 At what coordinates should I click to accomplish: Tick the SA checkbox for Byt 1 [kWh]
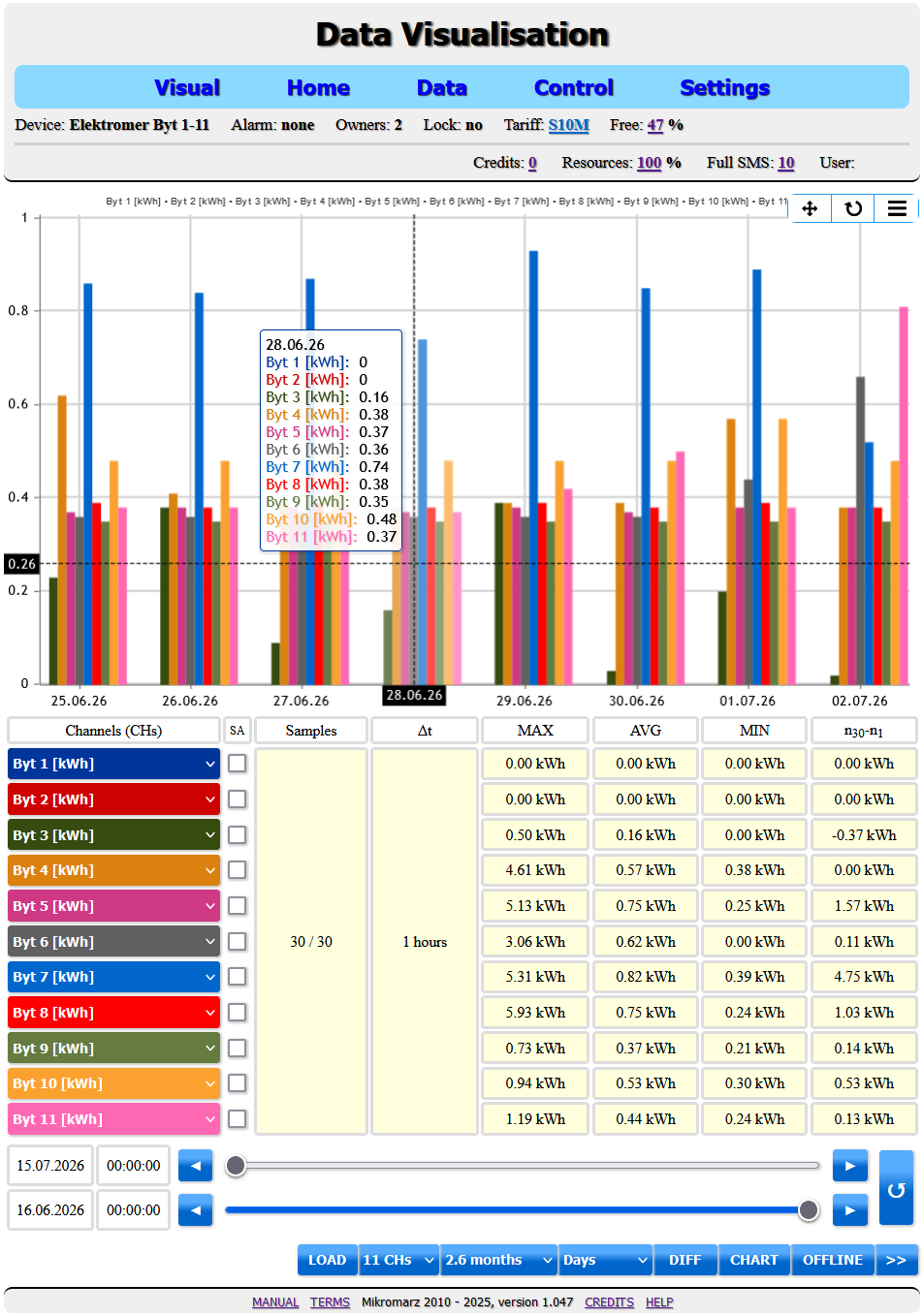pos(237,764)
